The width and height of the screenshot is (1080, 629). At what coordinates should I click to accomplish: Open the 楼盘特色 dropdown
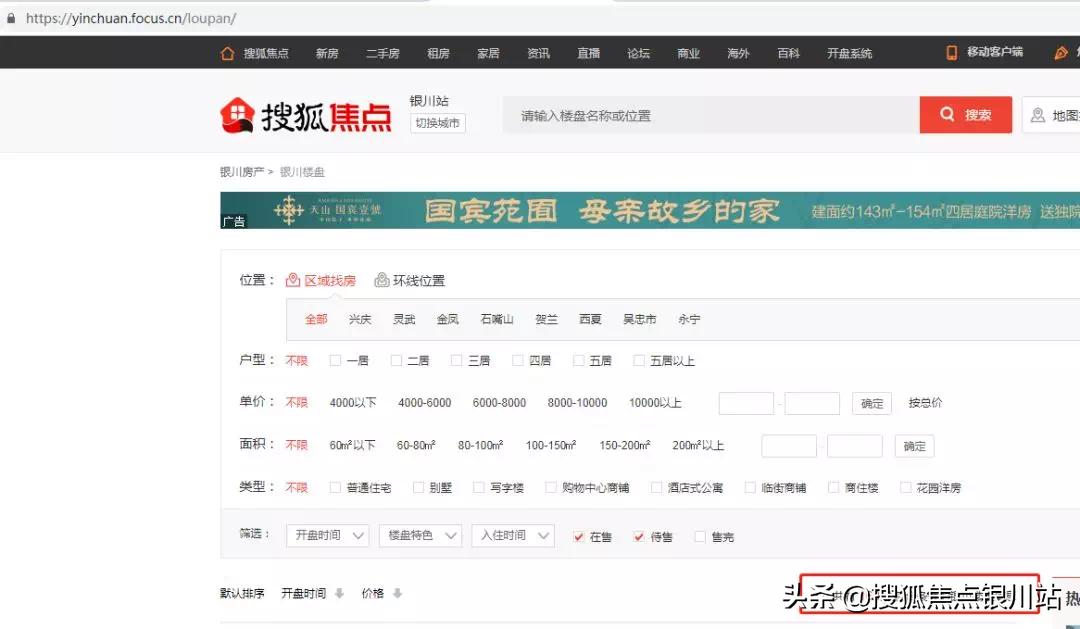[420, 535]
